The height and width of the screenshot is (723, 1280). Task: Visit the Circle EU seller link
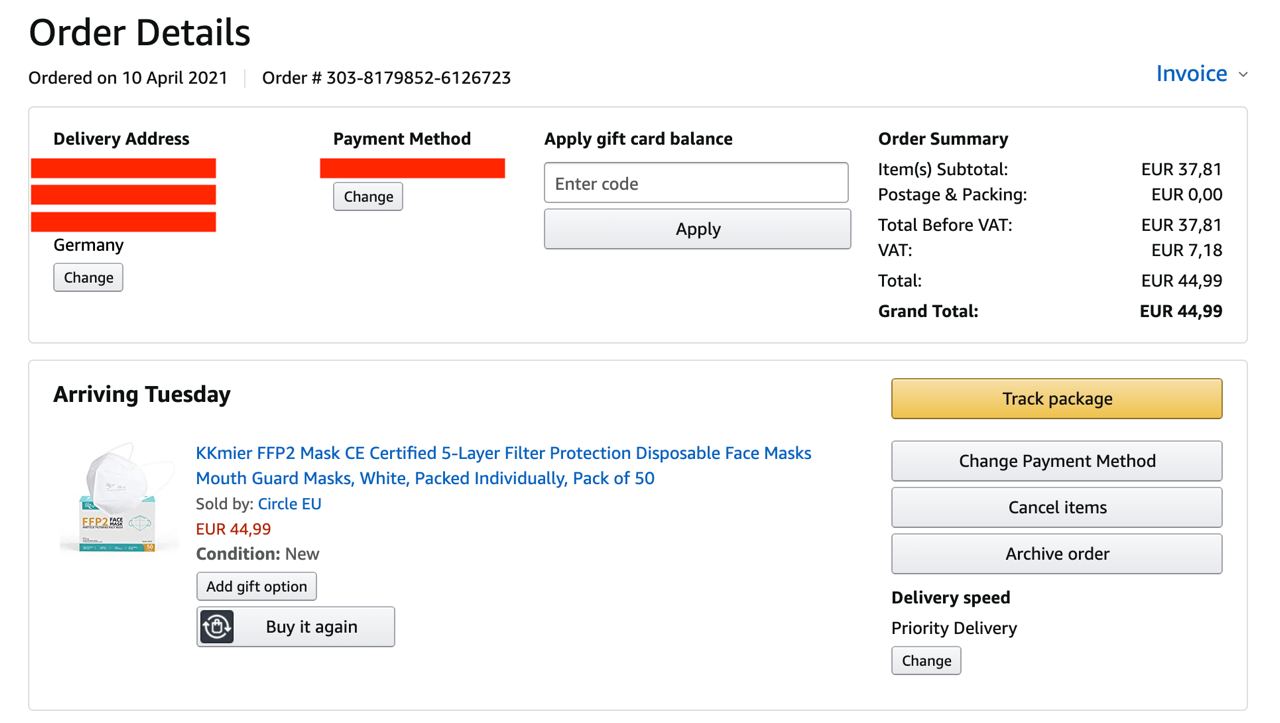click(289, 504)
